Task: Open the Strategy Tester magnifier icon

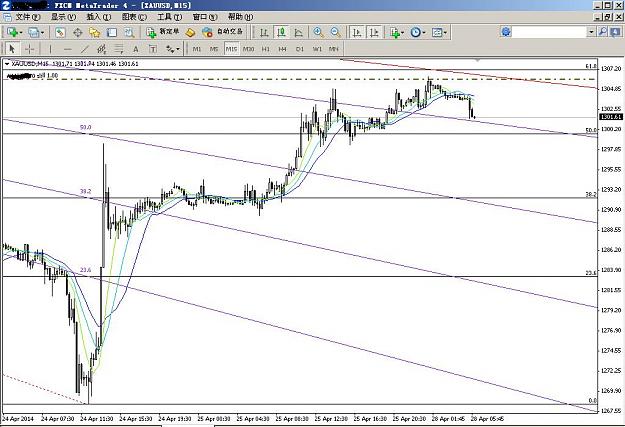Action: pyautogui.click(x=129, y=32)
